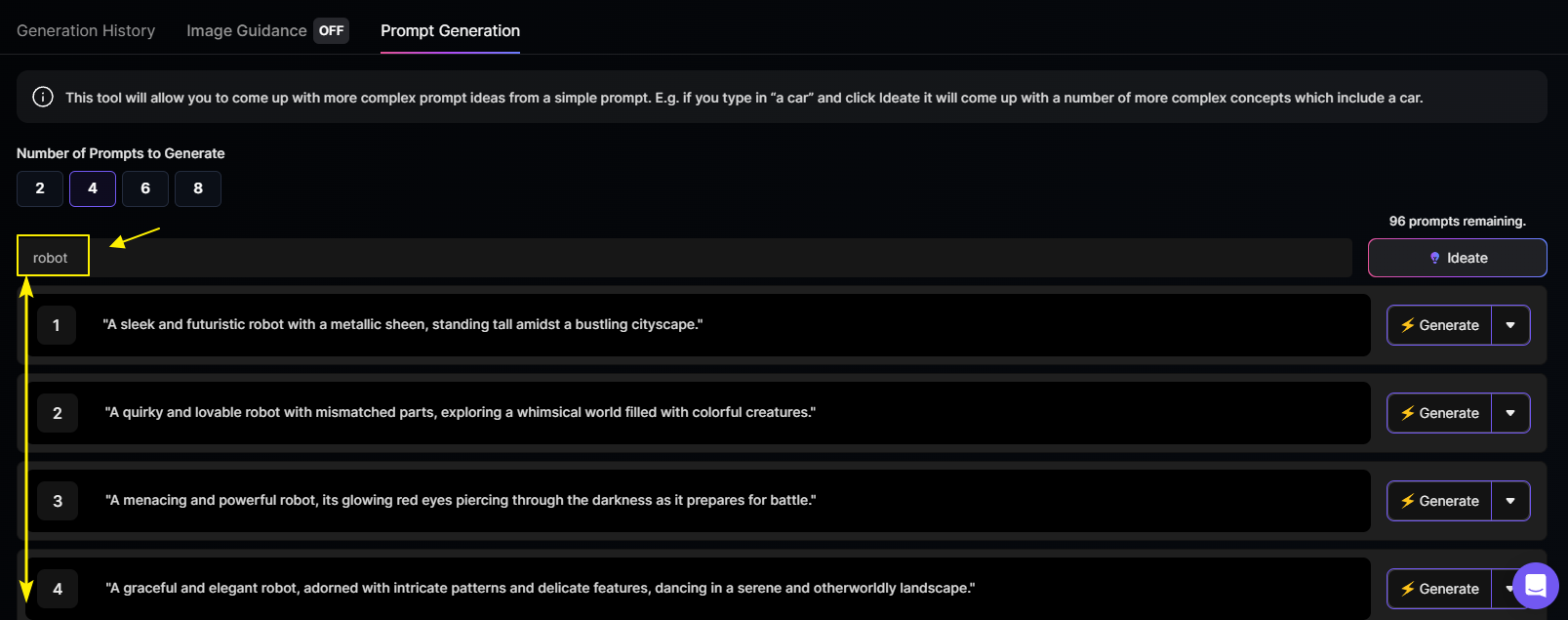Expand dropdown arrow beside first Generate button
Screen dimensions: 1568x620
(1510, 325)
